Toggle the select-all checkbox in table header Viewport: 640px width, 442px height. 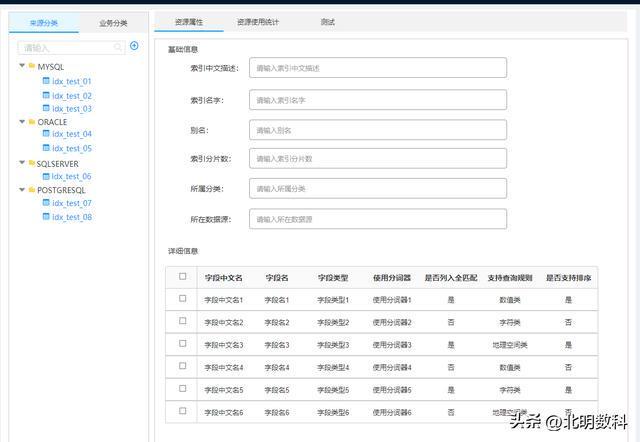point(182,276)
